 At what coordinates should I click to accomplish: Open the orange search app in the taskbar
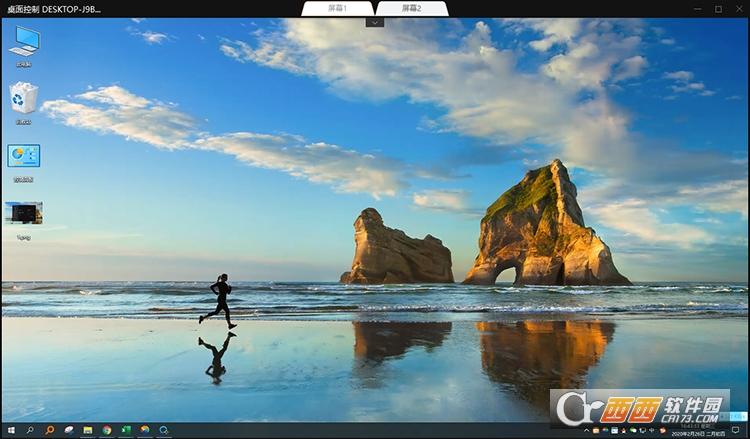49,430
